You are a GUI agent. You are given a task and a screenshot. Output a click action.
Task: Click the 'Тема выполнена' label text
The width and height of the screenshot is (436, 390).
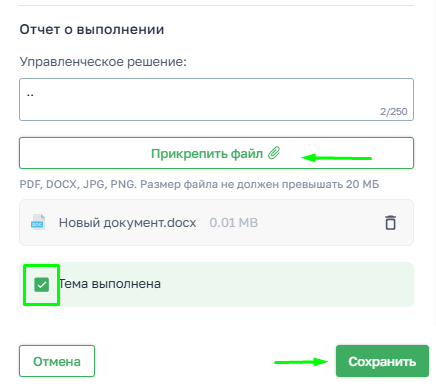click(x=110, y=284)
